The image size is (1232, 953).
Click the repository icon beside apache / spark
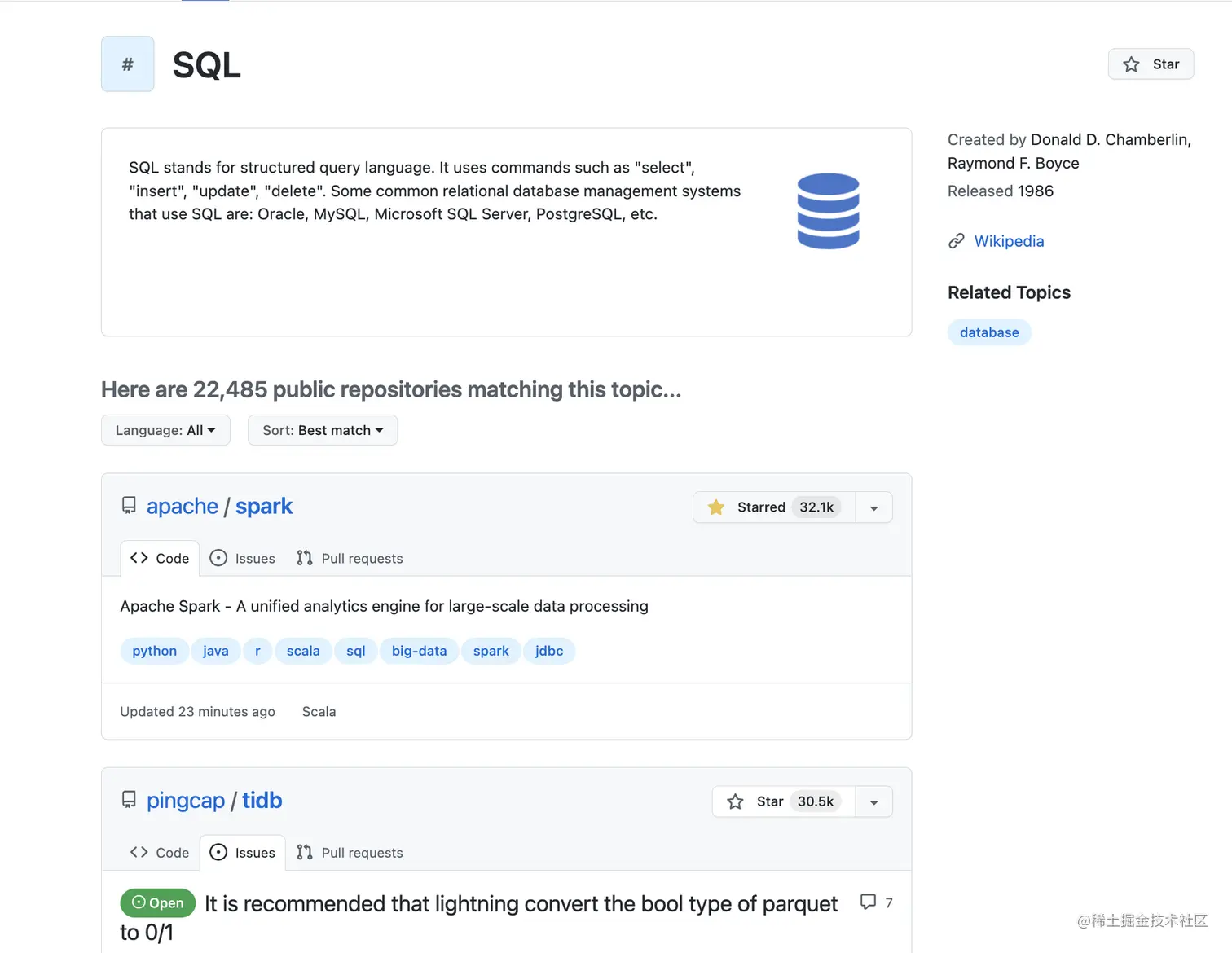pyautogui.click(x=129, y=506)
